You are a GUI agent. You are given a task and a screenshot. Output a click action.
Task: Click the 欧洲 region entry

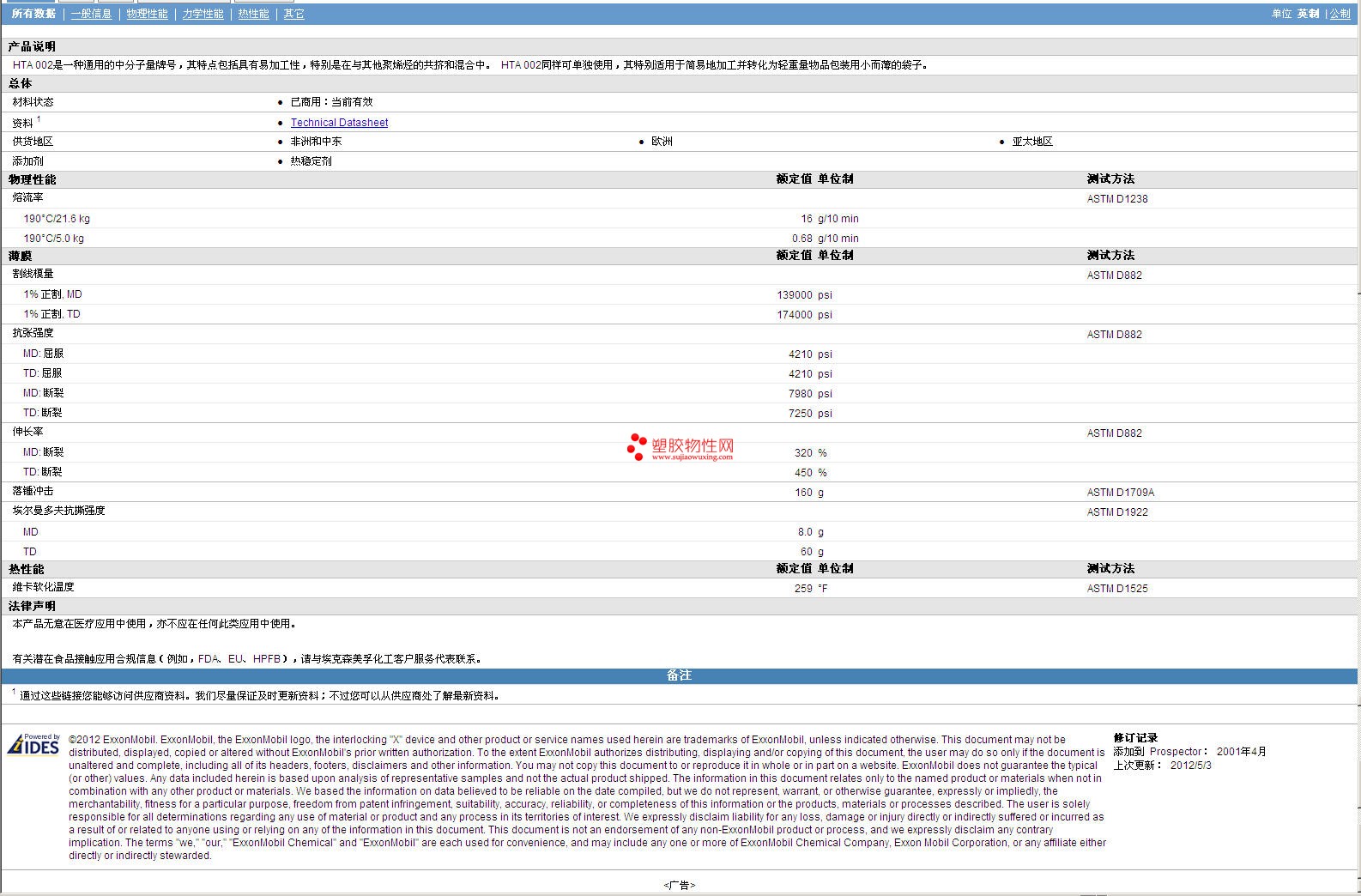coord(662,142)
